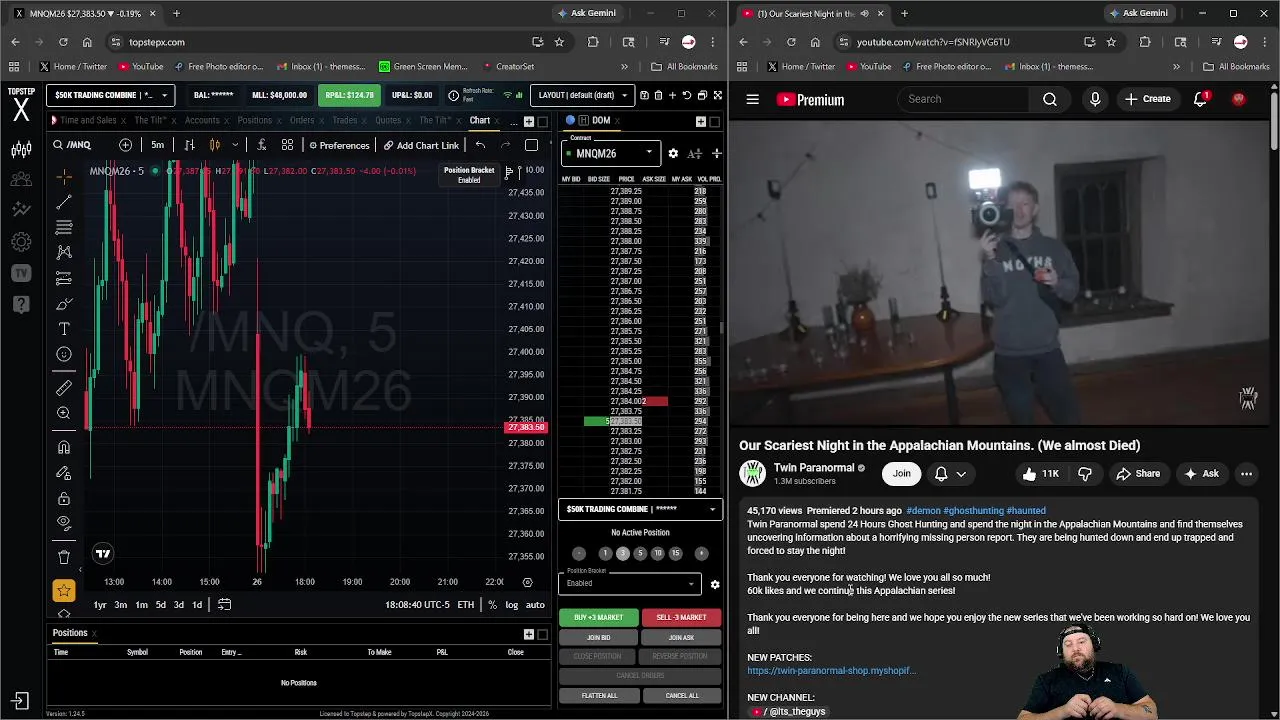This screenshot has width=1280, height=720.
Task: Click the FLATTEN ALL button
Action: [x=598, y=695]
